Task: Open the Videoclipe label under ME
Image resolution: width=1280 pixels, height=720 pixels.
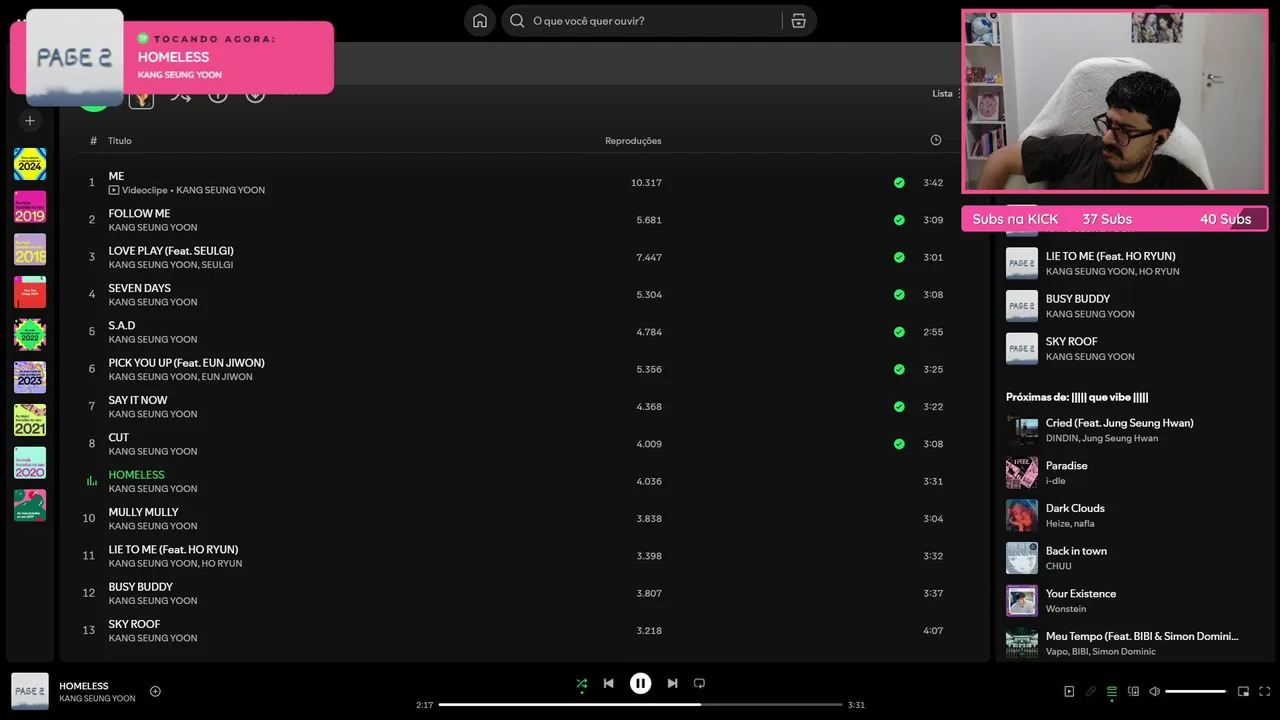Action: 138,190
